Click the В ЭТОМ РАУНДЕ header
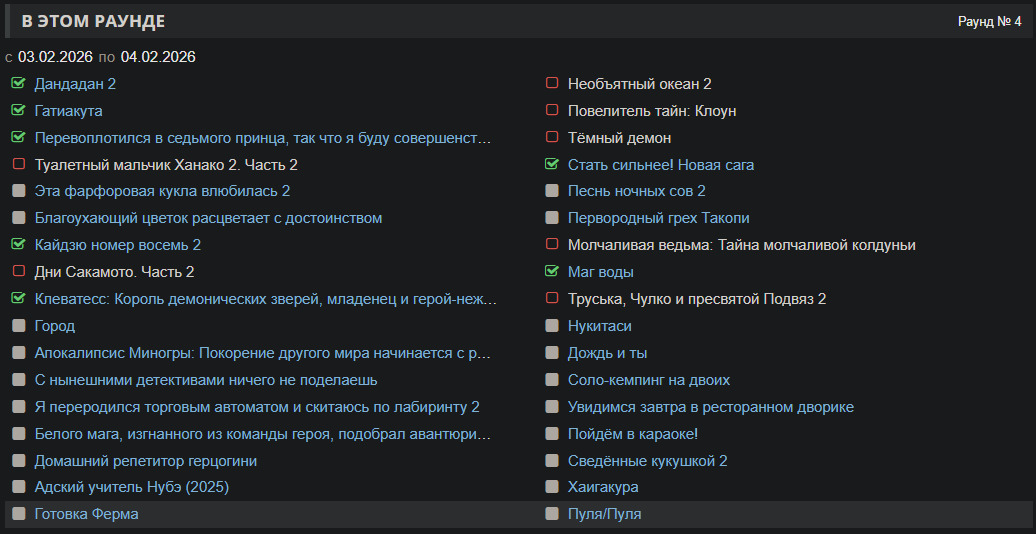Screen dimensions: 1036x534 [x=93, y=21]
